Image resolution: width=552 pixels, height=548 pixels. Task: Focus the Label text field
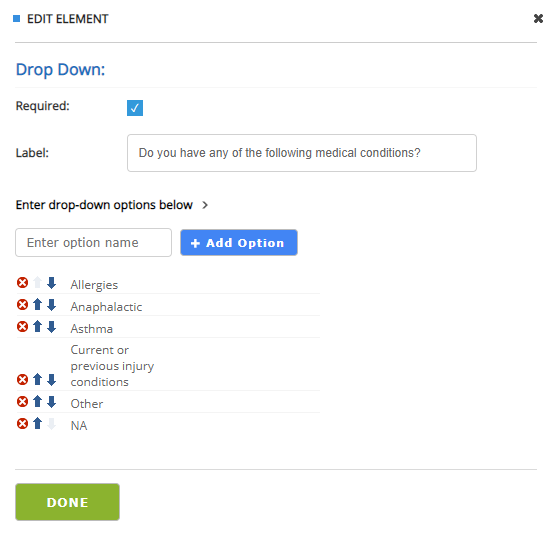coord(302,153)
